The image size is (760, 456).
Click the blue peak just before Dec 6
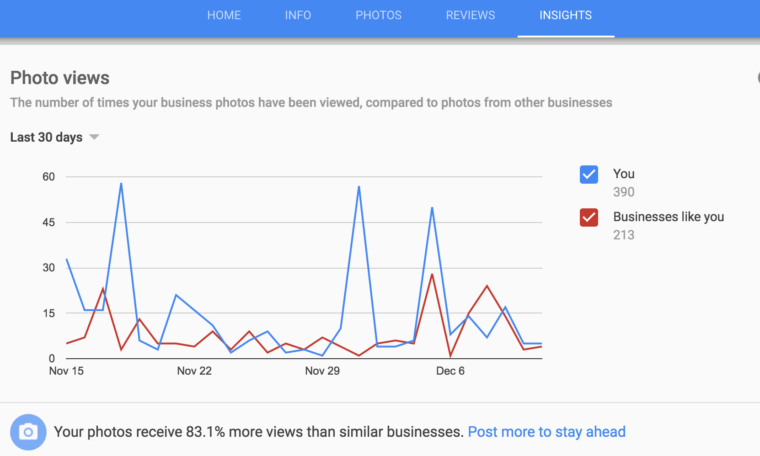(432, 208)
